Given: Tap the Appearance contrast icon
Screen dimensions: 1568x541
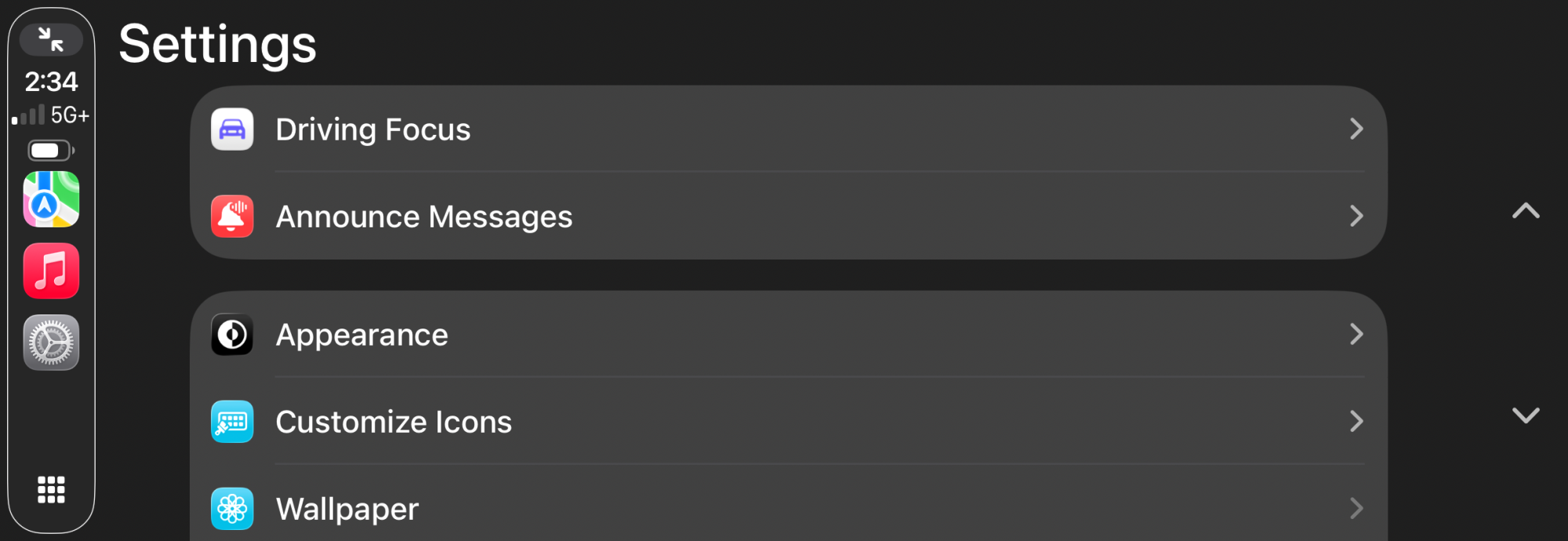Looking at the screenshot, I should (x=232, y=335).
